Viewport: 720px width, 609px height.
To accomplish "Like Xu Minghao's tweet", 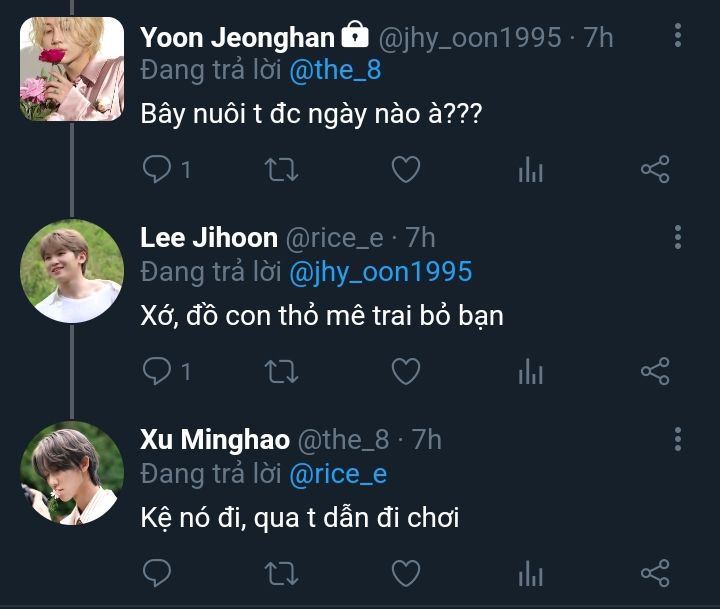I will pos(405,573).
